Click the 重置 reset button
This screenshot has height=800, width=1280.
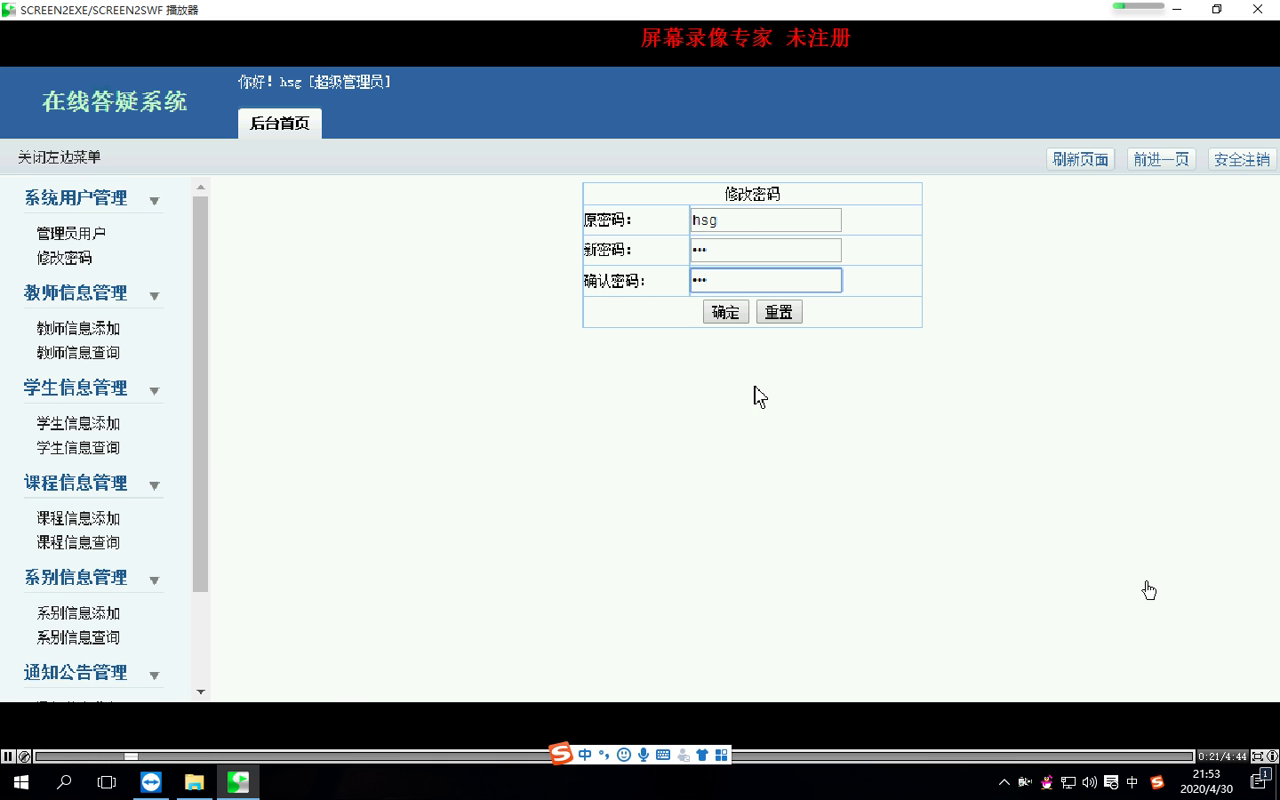(x=779, y=312)
